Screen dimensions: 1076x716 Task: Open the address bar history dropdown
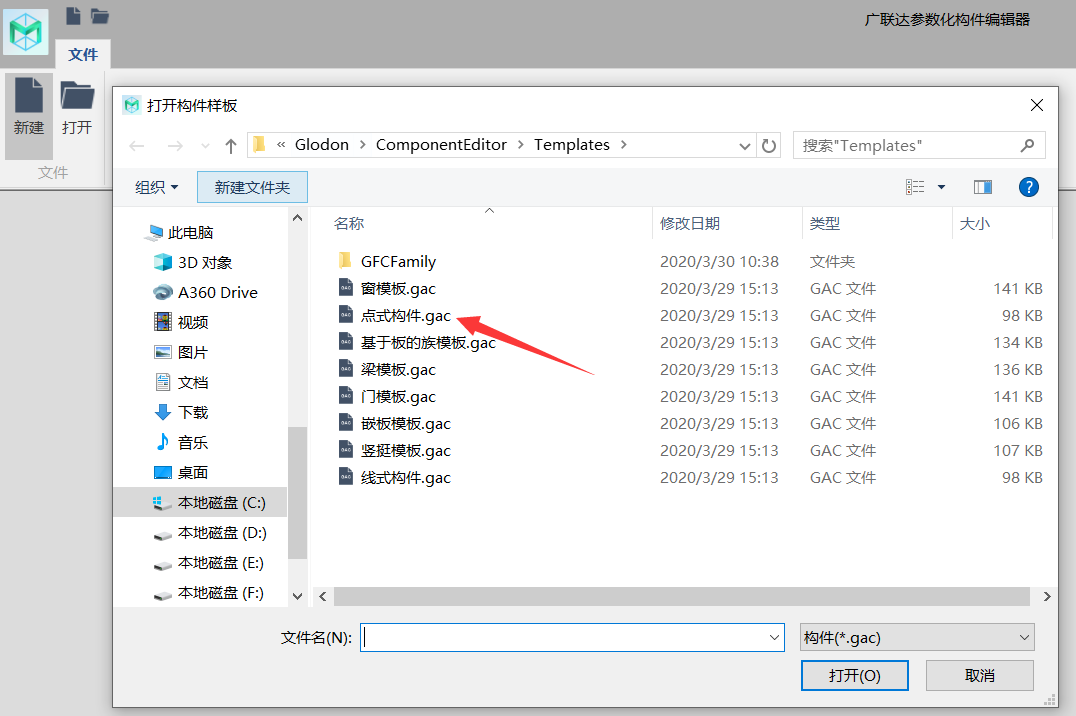click(x=745, y=146)
